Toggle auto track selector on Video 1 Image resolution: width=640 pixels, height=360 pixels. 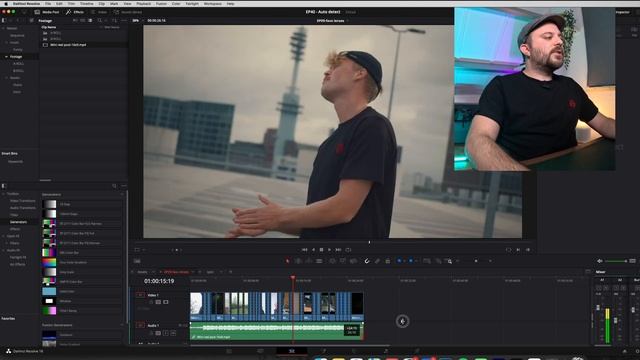[x=158, y=302]
